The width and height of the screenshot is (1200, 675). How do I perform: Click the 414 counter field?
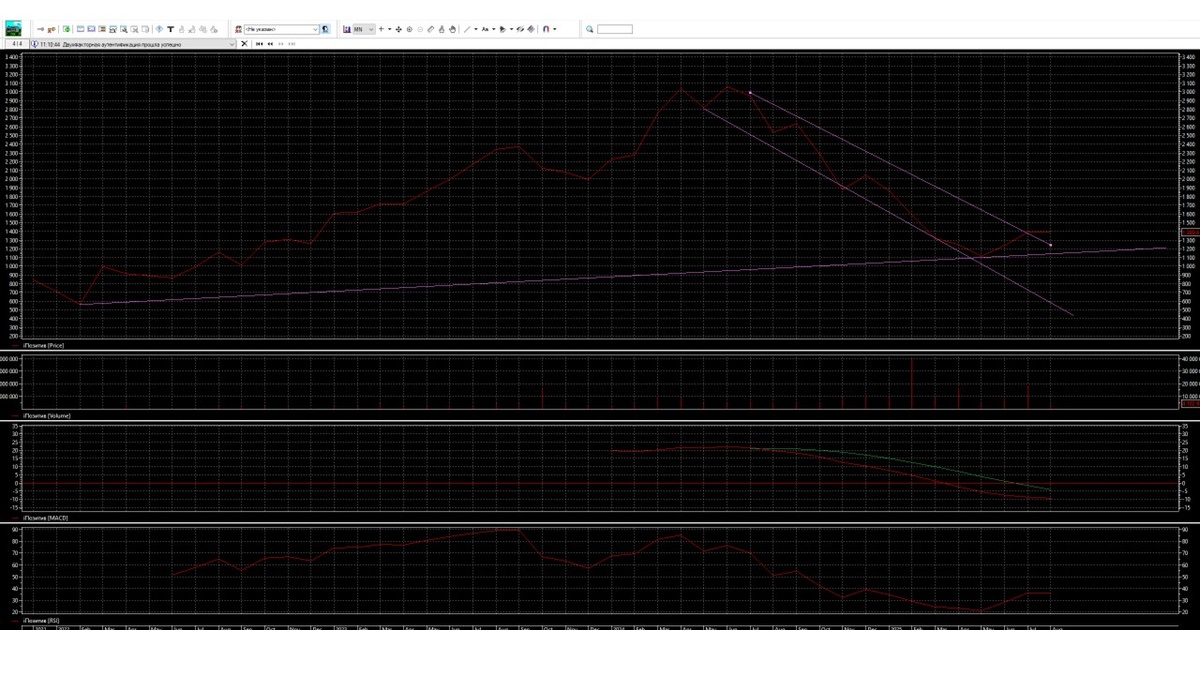coord(17,44)
